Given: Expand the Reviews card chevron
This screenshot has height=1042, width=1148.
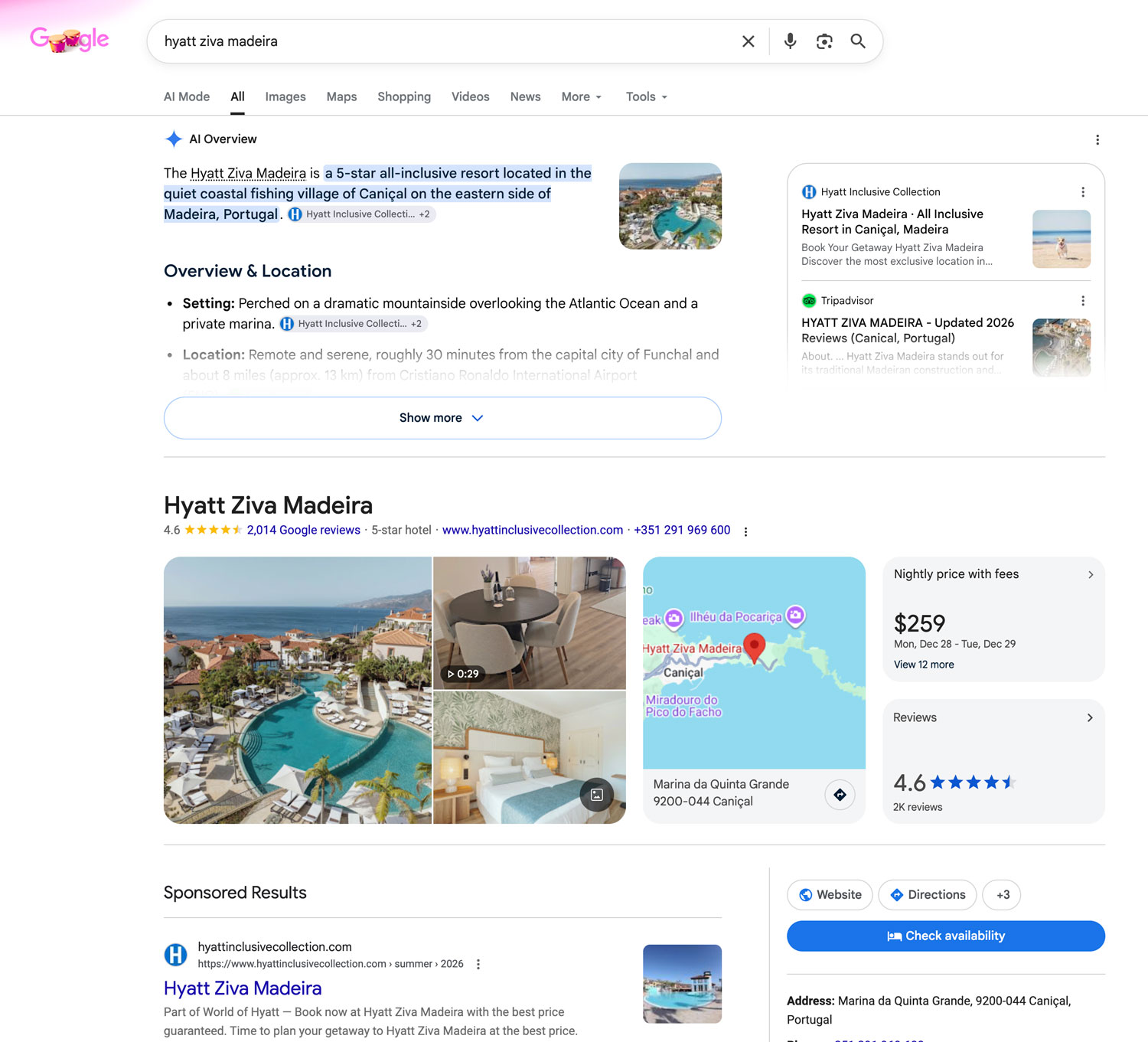Looking at the screenshot, I should (x=1090, y=718).
